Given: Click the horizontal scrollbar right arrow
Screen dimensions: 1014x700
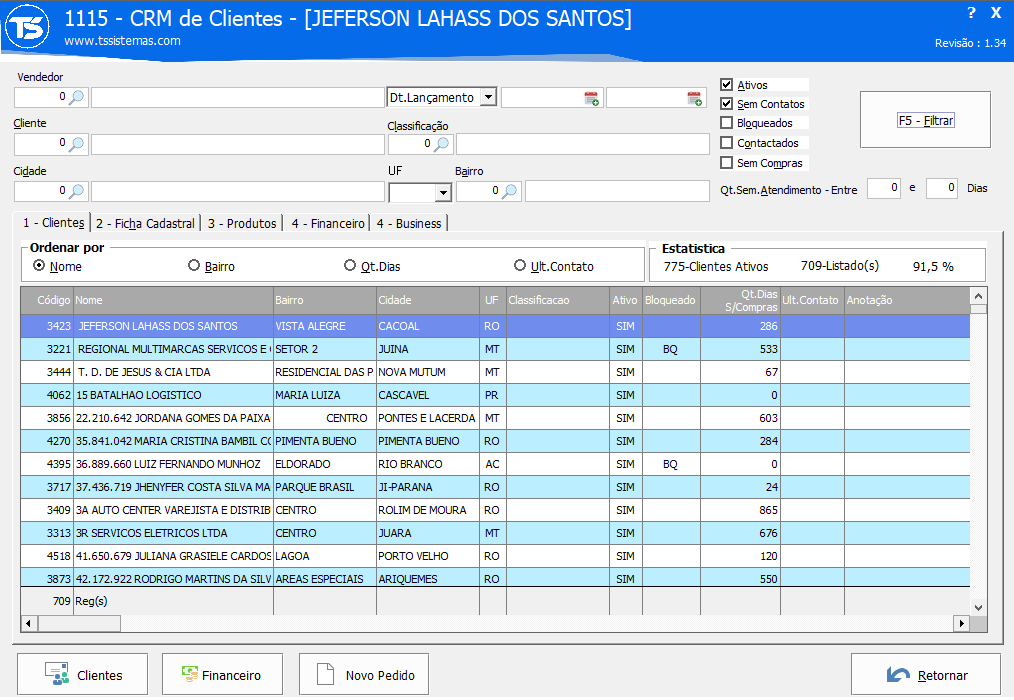Looking at the screenshot, I should [x=961, y=623].
